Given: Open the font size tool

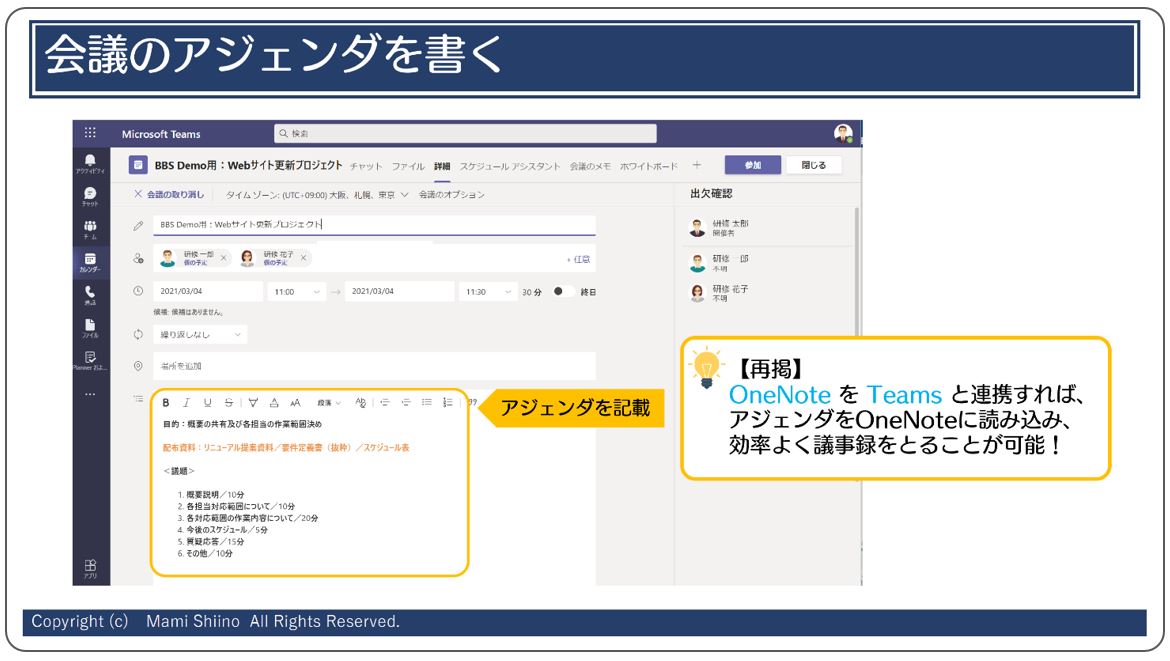Looking at the screenshot, I should pos(295,403).
